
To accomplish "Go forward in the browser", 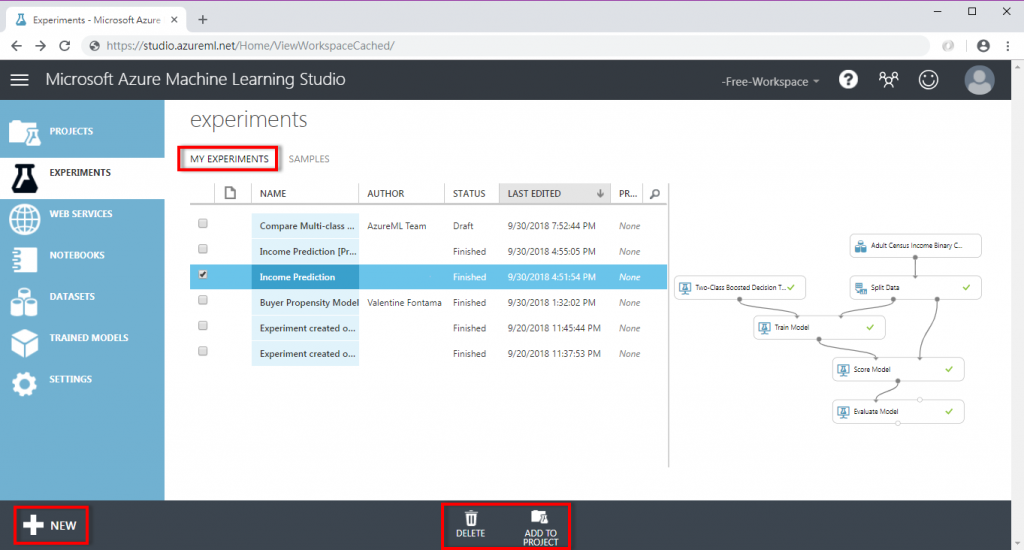I will [x=40, y=46].
